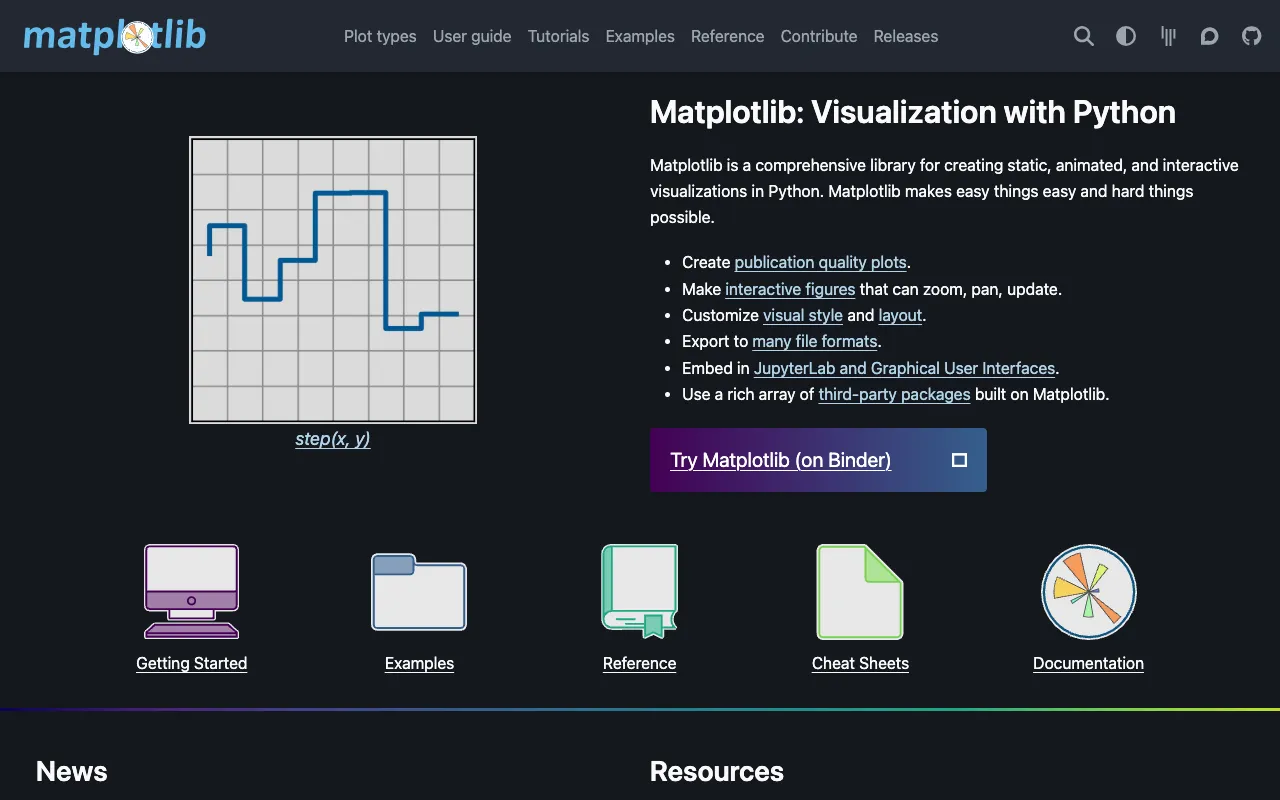Click the Getting Started computer icon

click(x=192, y=591)
